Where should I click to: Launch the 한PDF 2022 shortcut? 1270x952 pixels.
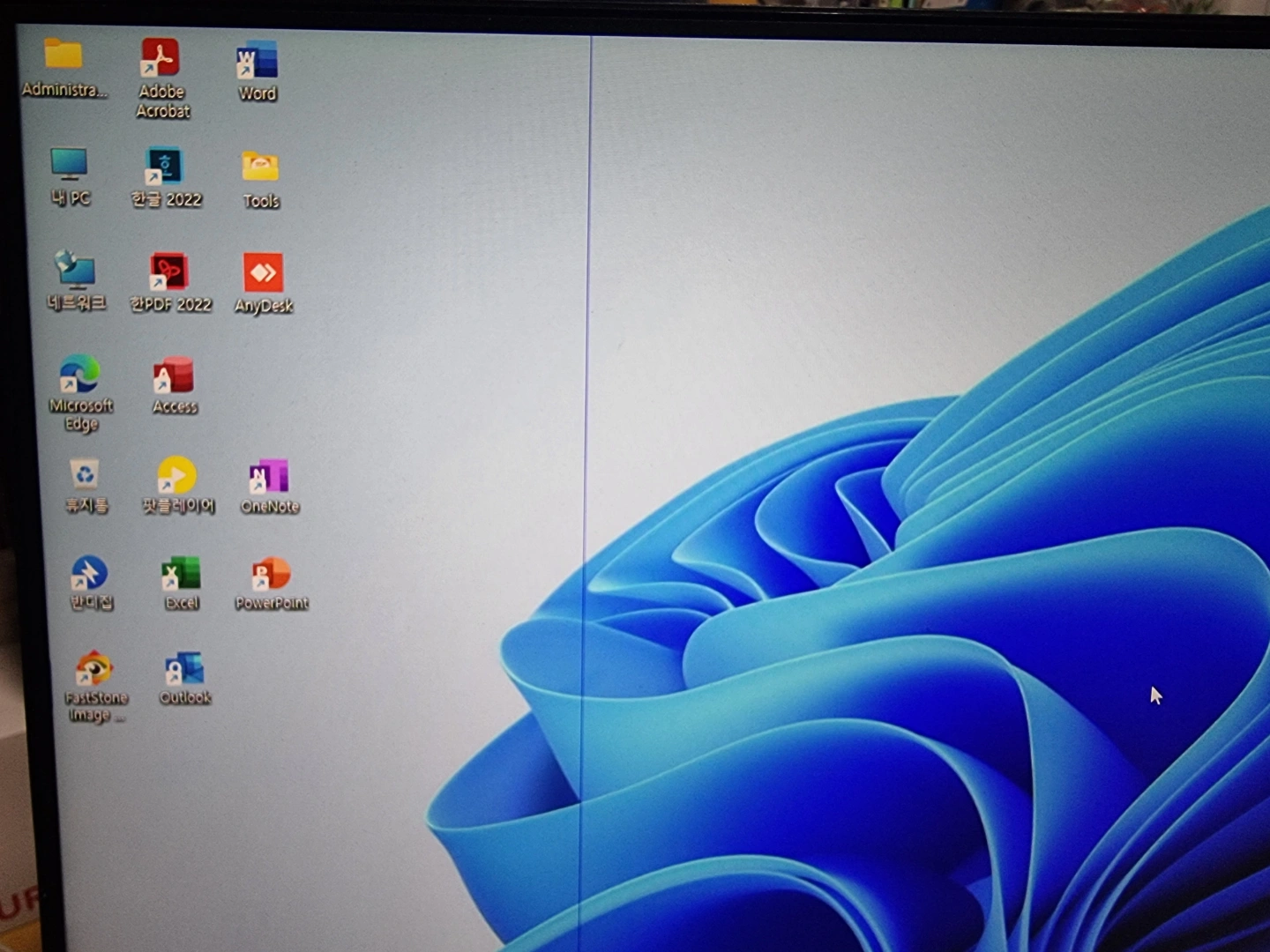tap(168, 272)
